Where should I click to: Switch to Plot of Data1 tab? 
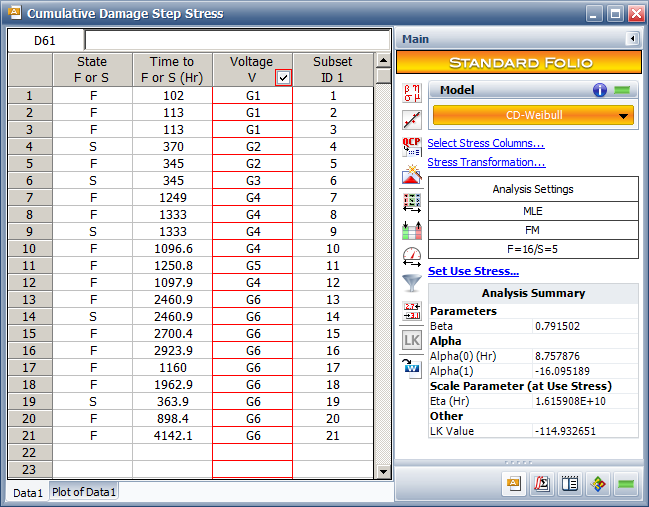[x=84, y=492]
